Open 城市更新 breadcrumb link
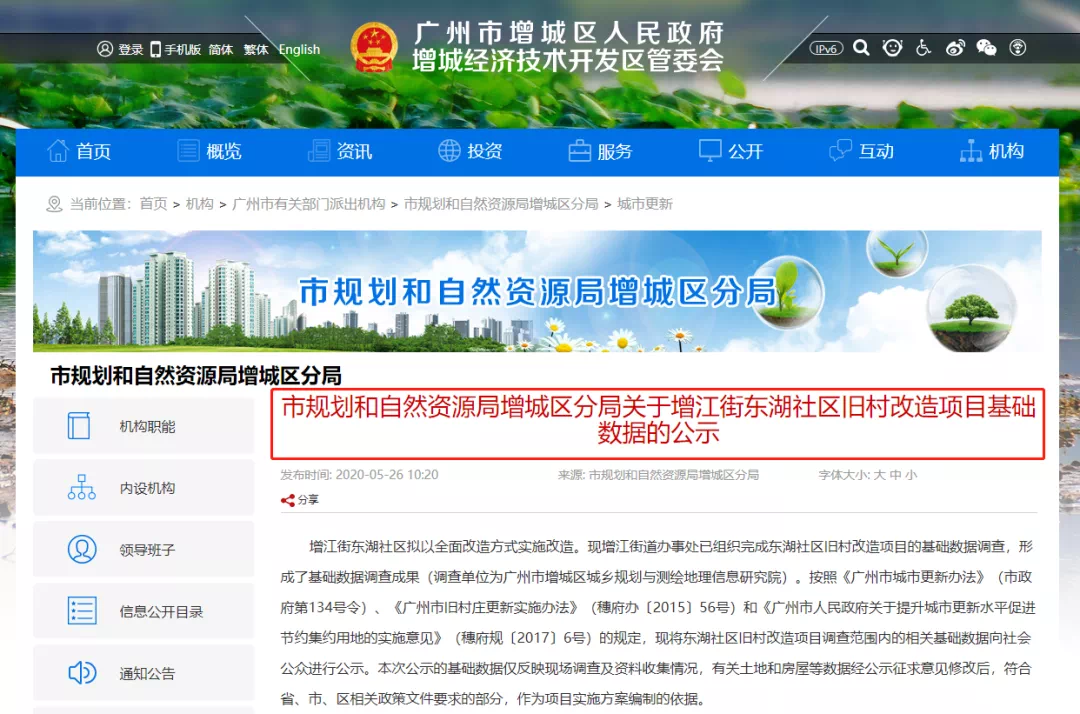 pos(645,204)
